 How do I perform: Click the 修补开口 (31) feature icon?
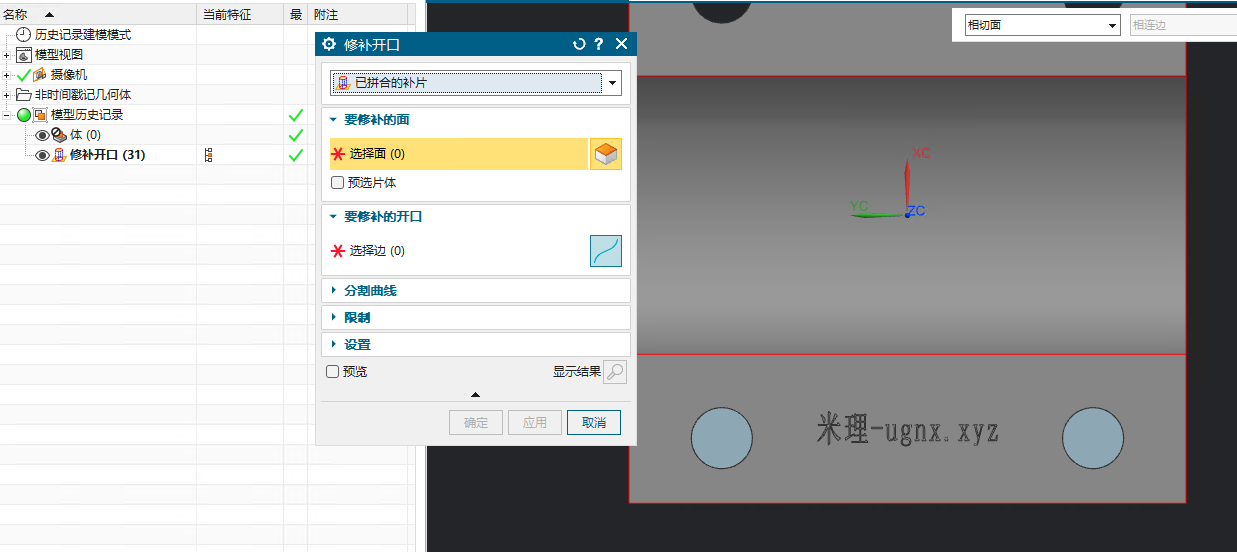tap(59, 155)
